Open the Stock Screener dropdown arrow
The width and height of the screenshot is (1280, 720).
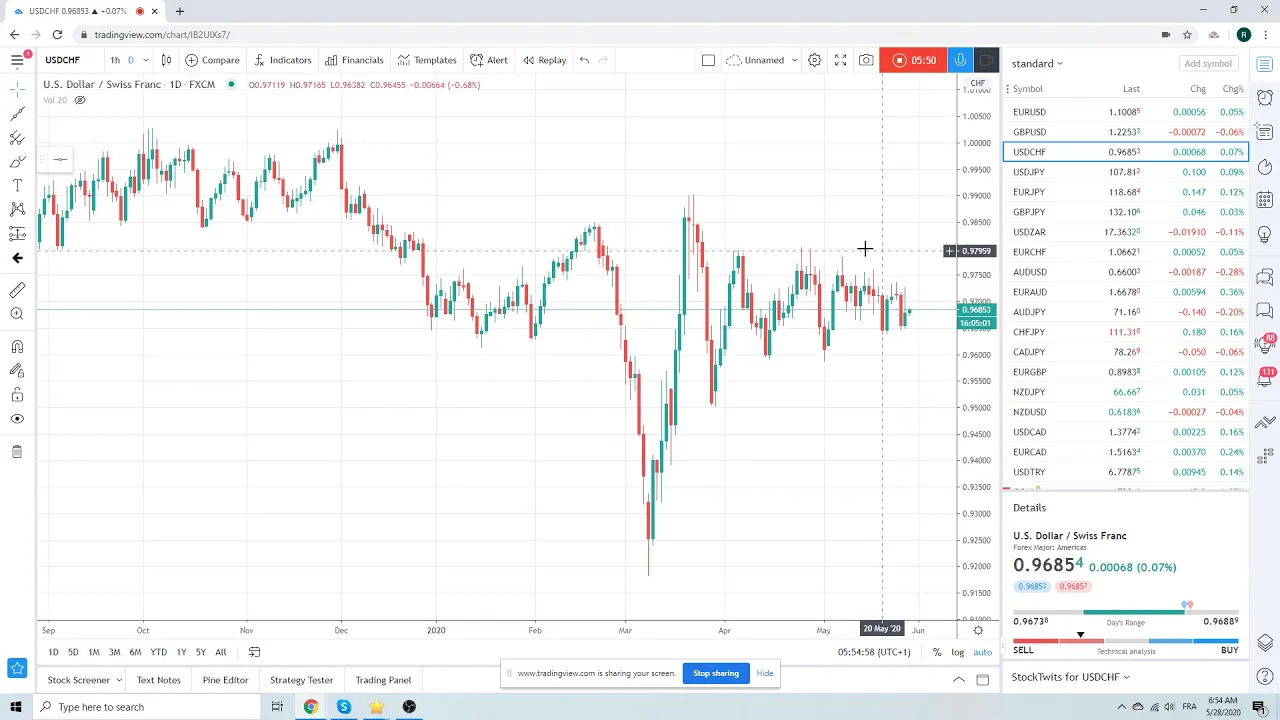(x=118, y=680)
